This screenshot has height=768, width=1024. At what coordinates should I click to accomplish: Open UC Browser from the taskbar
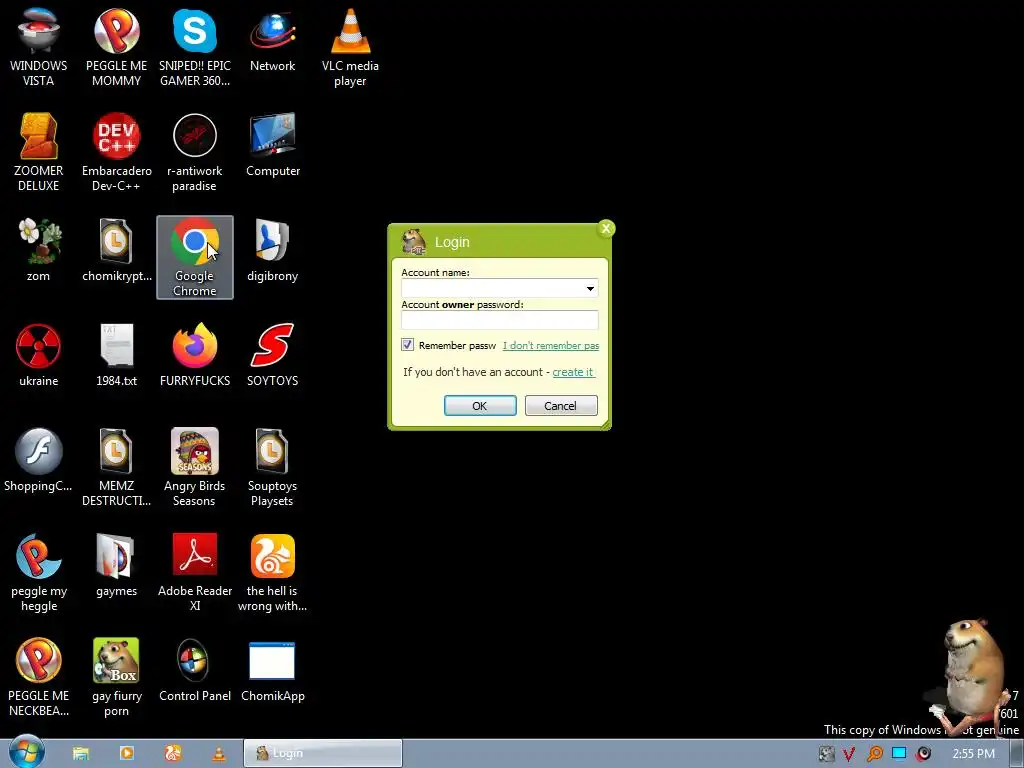click(173, 754)
